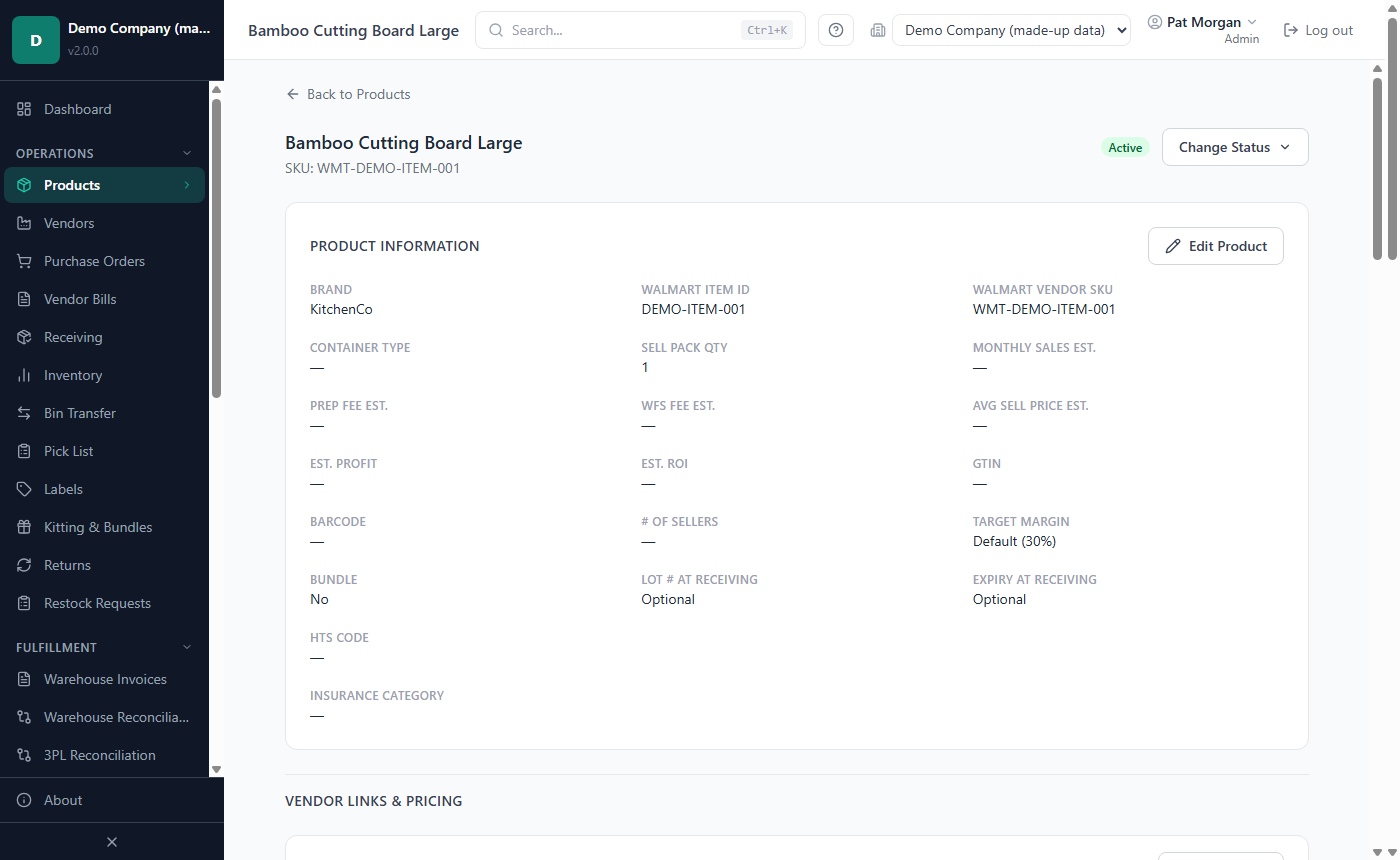Click the pencil icon on Edit Product
1400x860 pixels.
coord(1172,246)
